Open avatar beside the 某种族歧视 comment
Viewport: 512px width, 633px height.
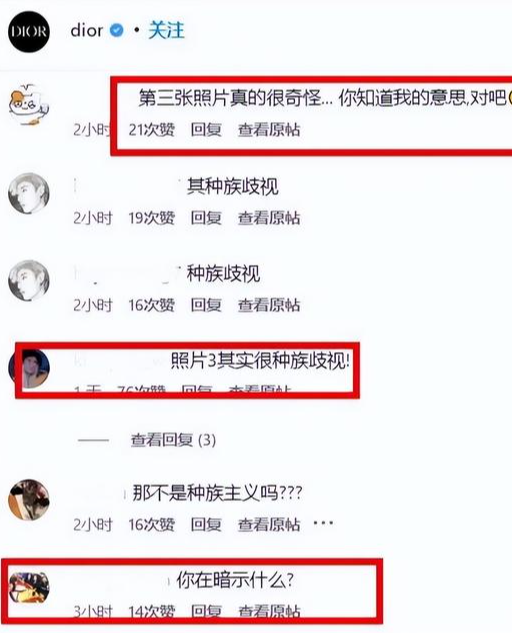coord(29,193)
